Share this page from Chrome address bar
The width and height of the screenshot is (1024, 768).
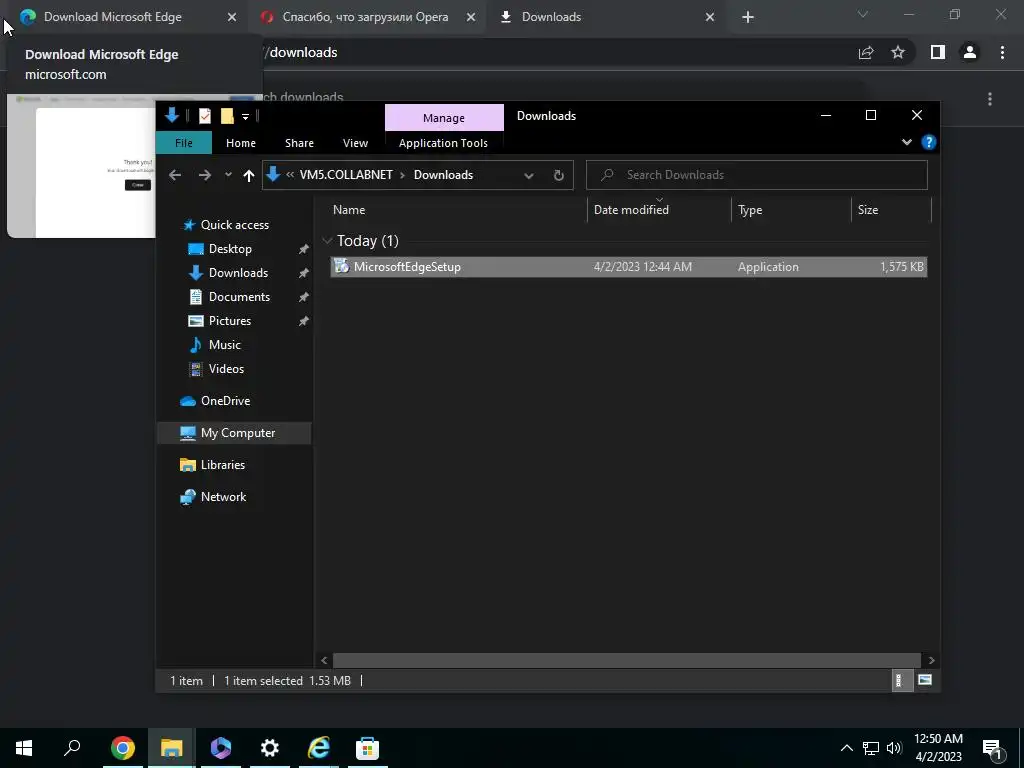pyautogui.click(x=866, y=52)
